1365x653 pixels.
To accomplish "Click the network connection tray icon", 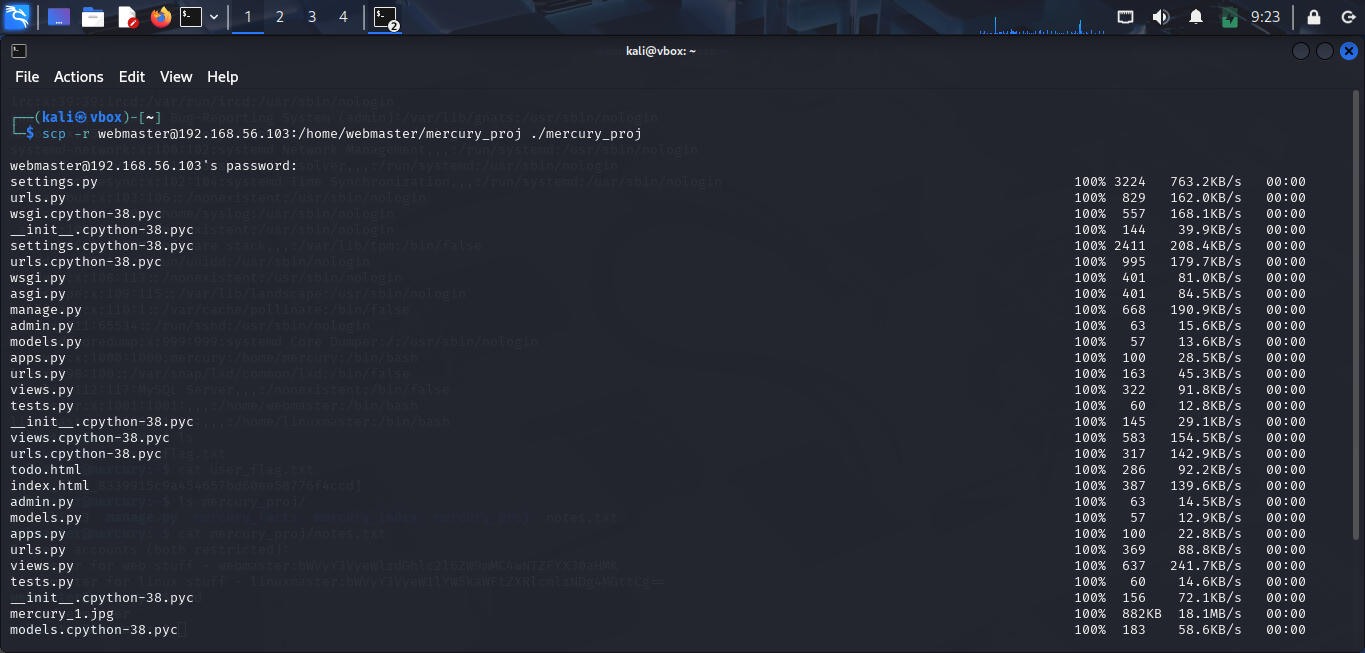I will [1126, 17].
